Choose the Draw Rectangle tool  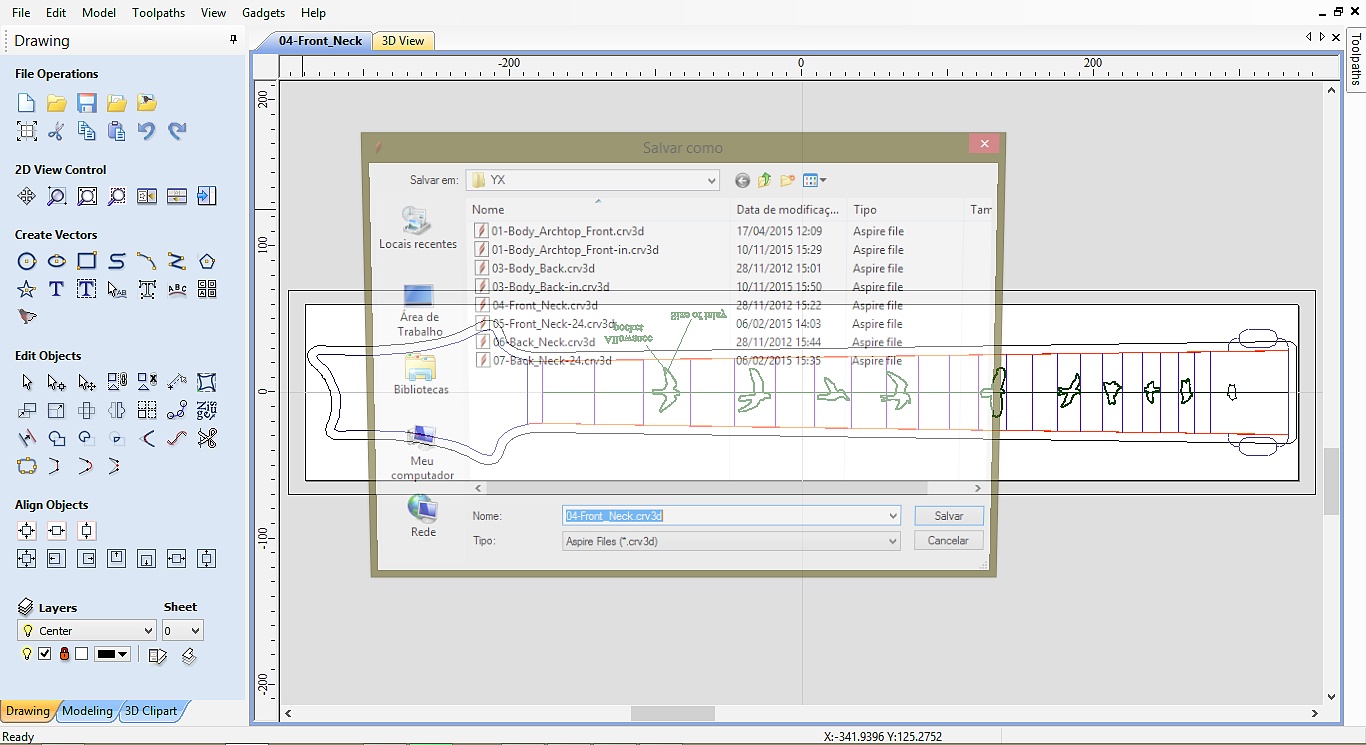click(87, 262)
